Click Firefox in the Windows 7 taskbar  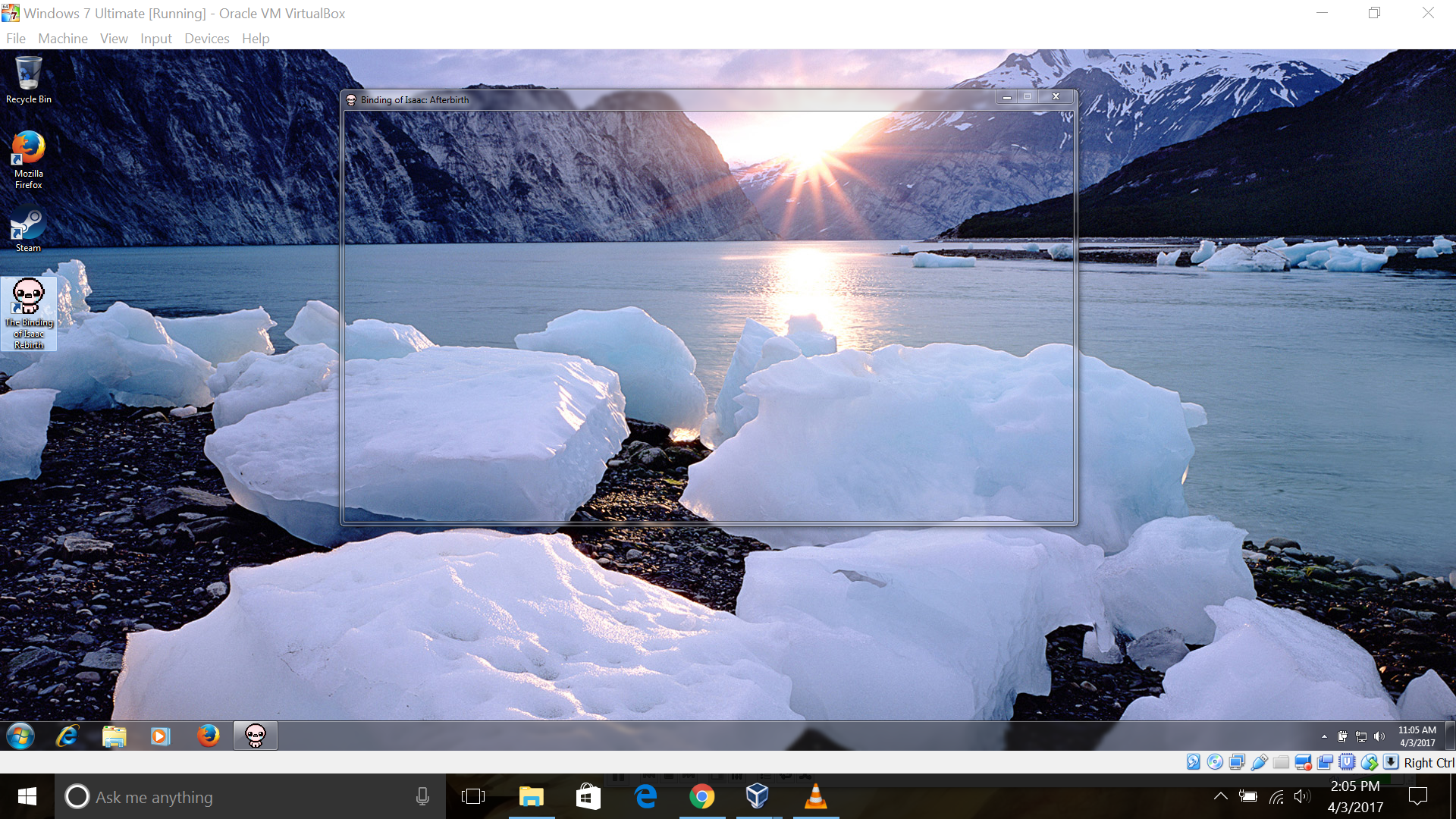click(x=208, y=736)
